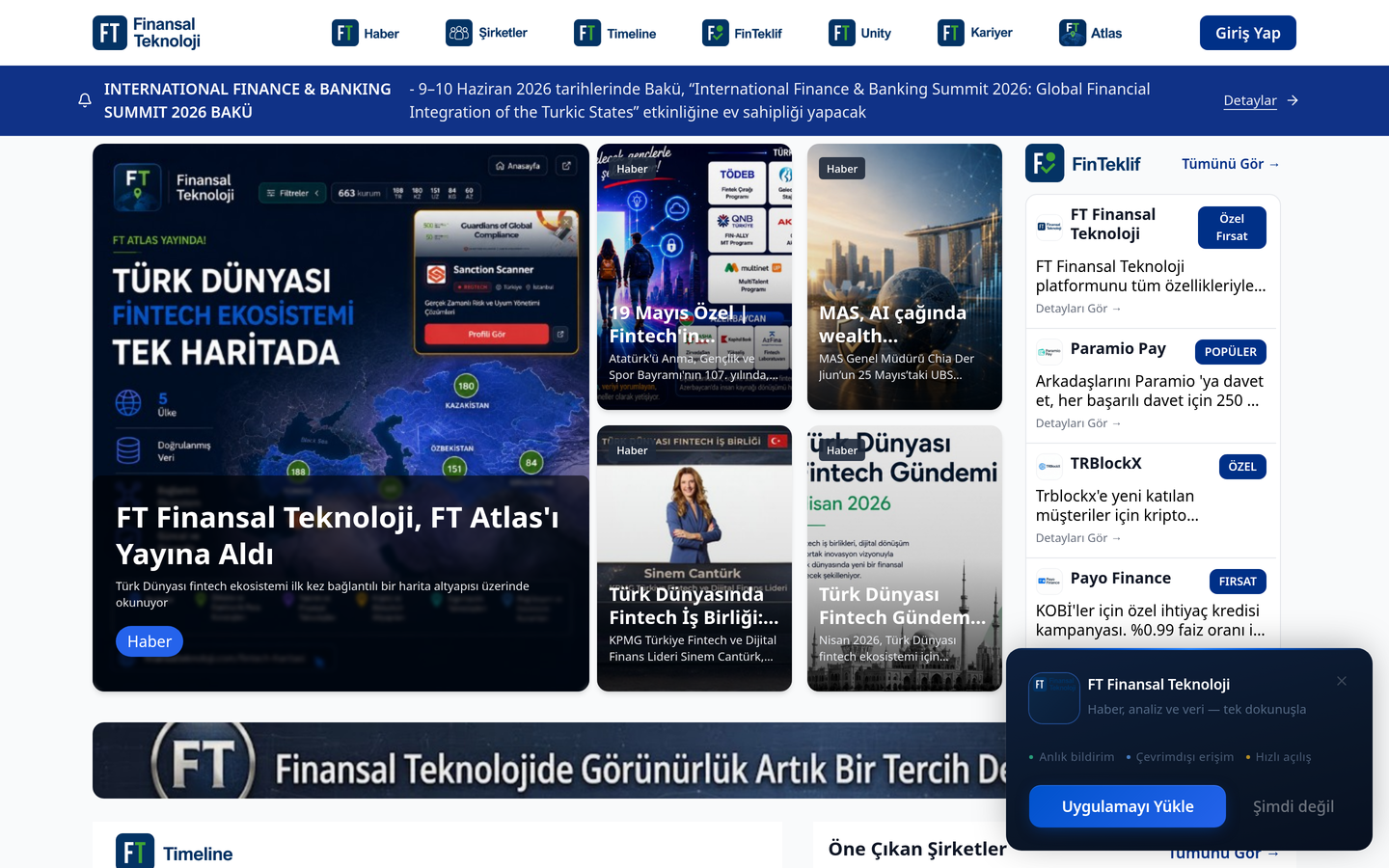Viewport: 1389px width, 868px height.
Task: Open the Atlas menu item
Action: pos(1090,33)
